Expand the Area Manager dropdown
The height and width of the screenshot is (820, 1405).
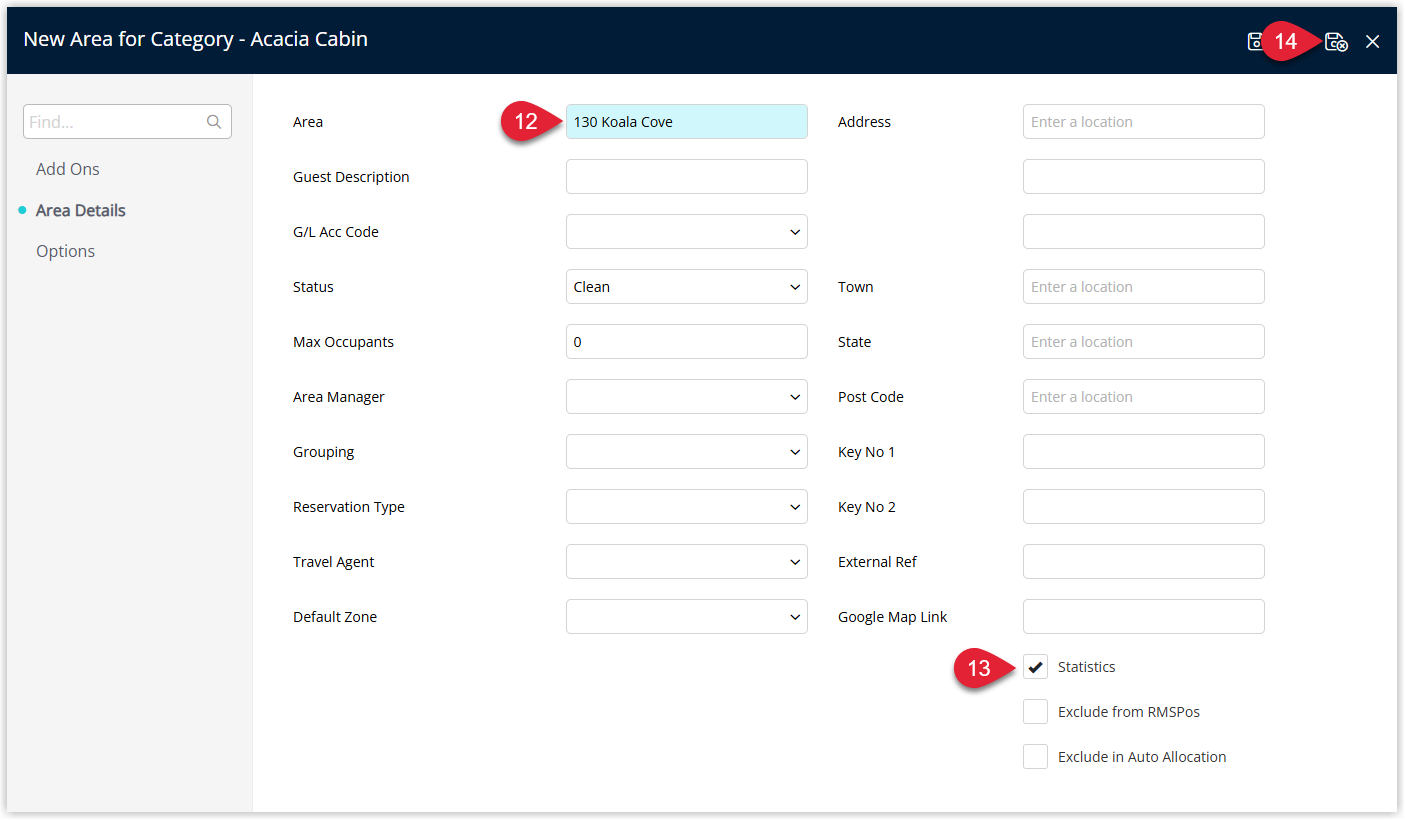(x=687, y=397)
